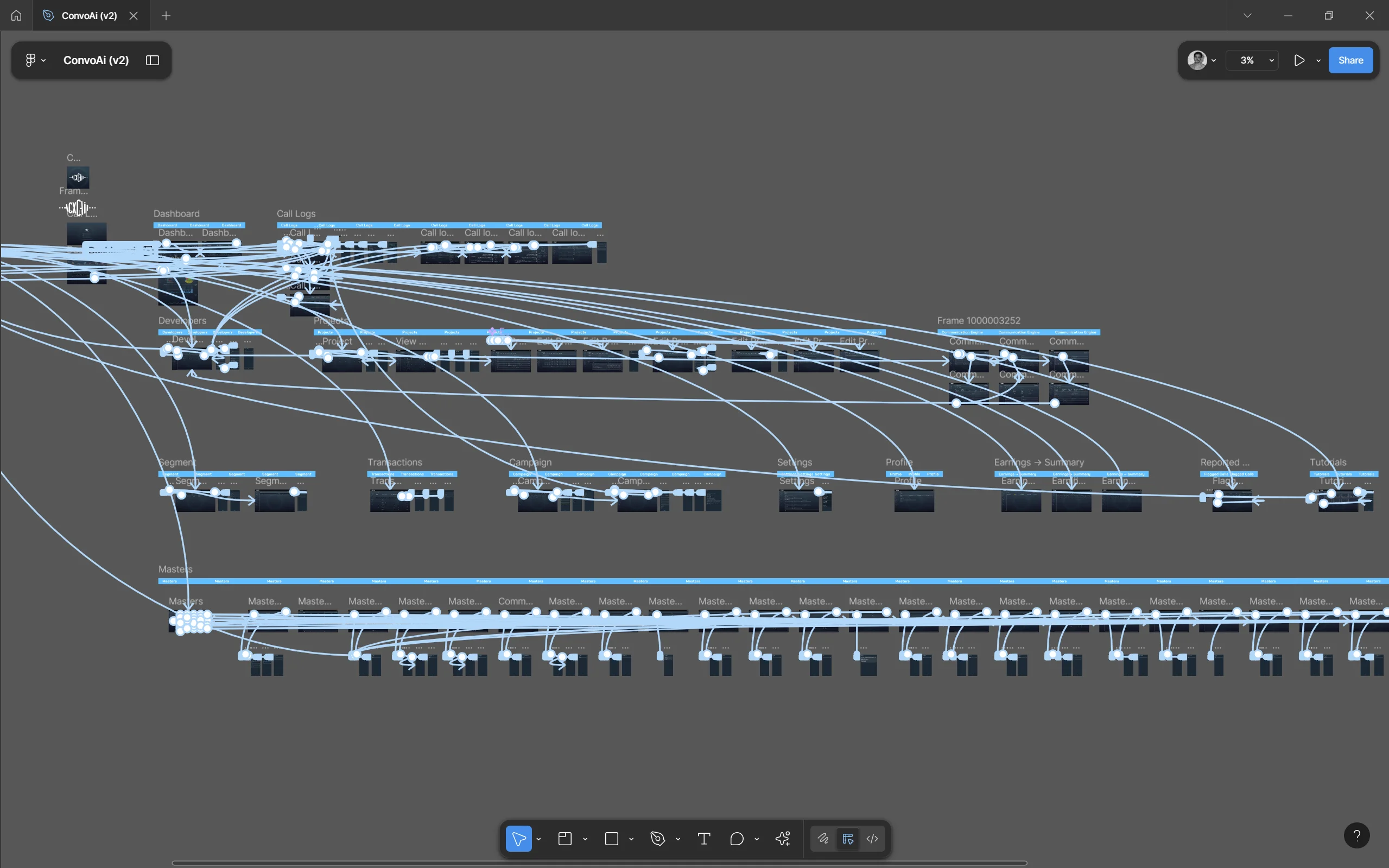
Task: Click the Share button
Action: point(1350,60)
